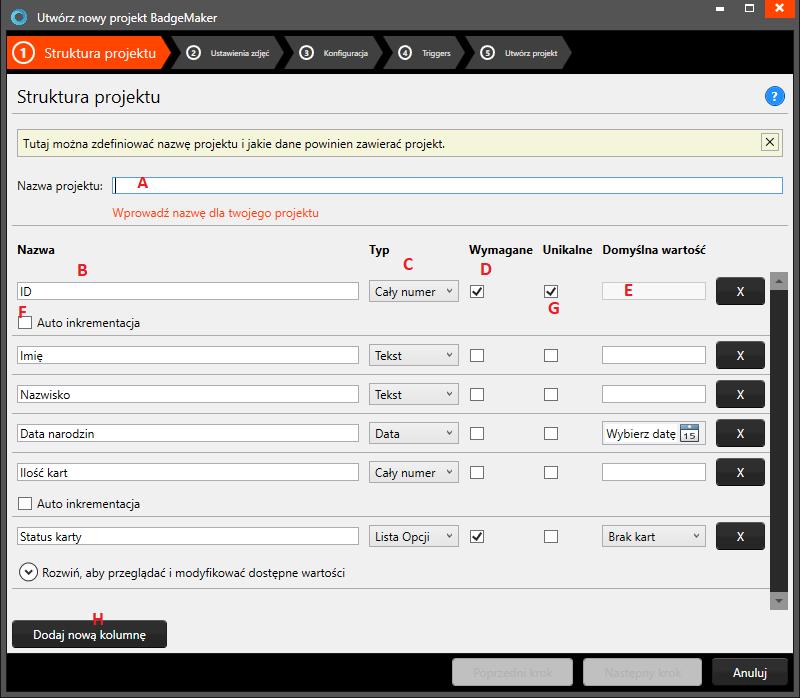Click Dodaj nową kolumnę button
The width and height of the screenshot is (801, 698).
click(89, 634)
